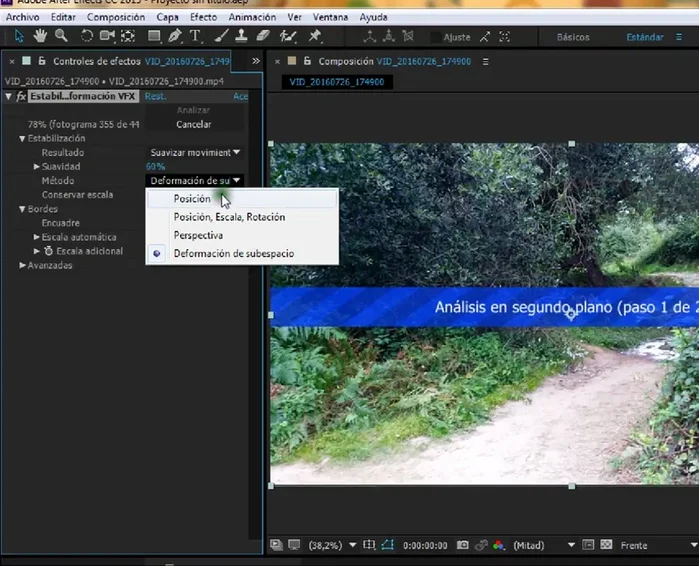The height and width of the screenshot is (566, 699).
Task: Collapse the Estabilización group
Action: (22, 139)
